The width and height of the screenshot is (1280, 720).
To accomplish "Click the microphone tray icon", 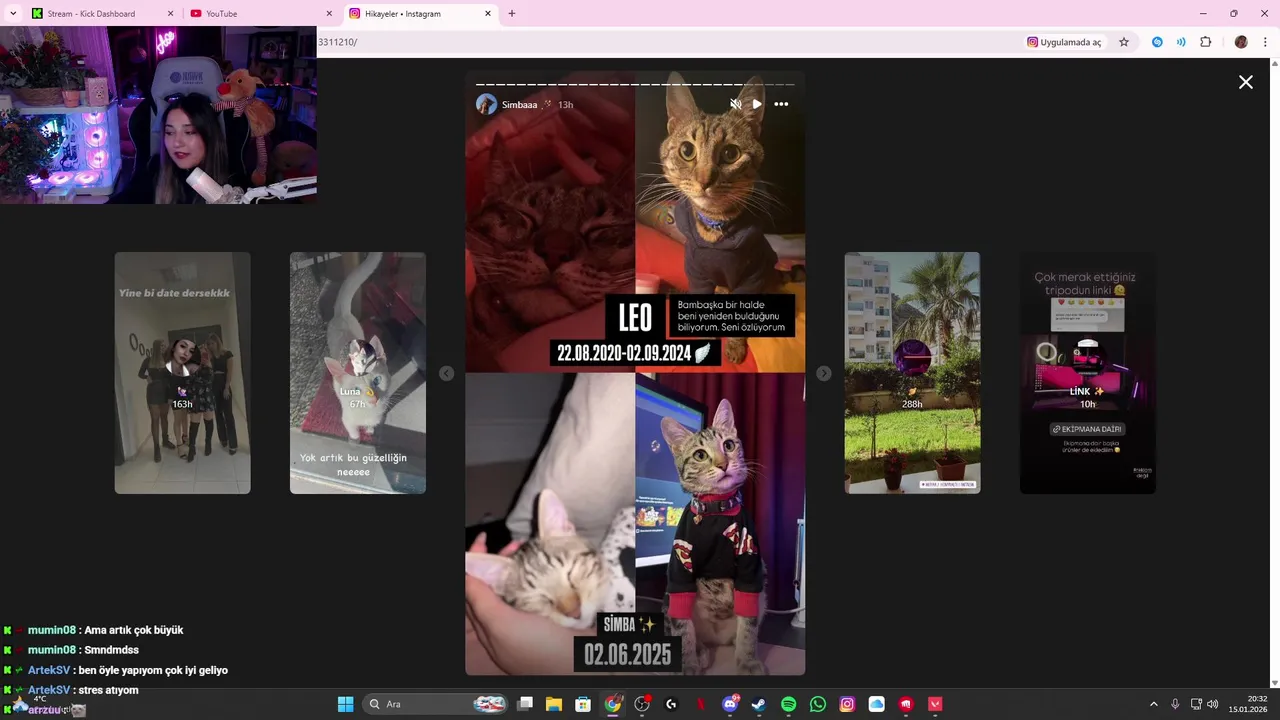I will click(x=1175, y=704).
